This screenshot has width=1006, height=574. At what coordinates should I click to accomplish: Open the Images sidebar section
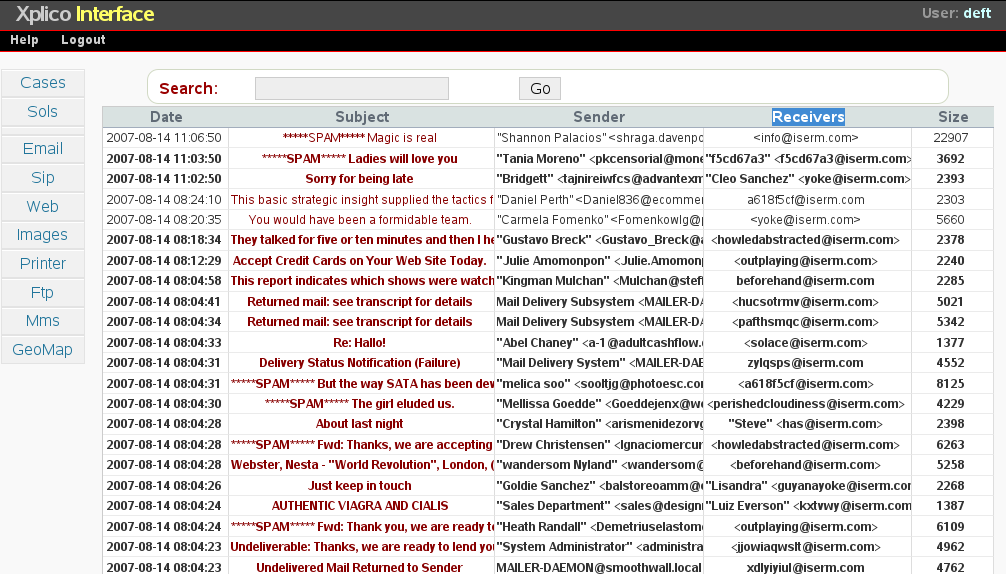[x=43, y=235]
